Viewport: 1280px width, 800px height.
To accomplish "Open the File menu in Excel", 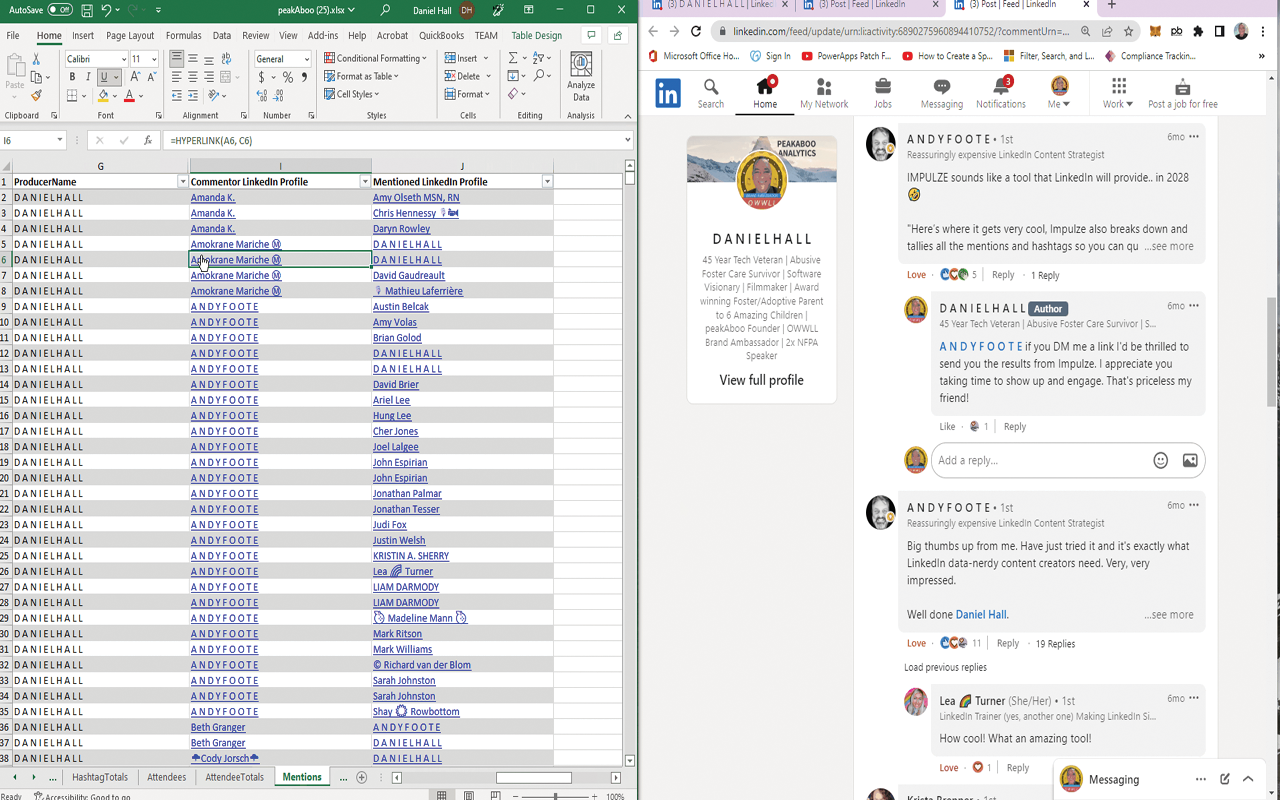I will [x=13, y=35].
